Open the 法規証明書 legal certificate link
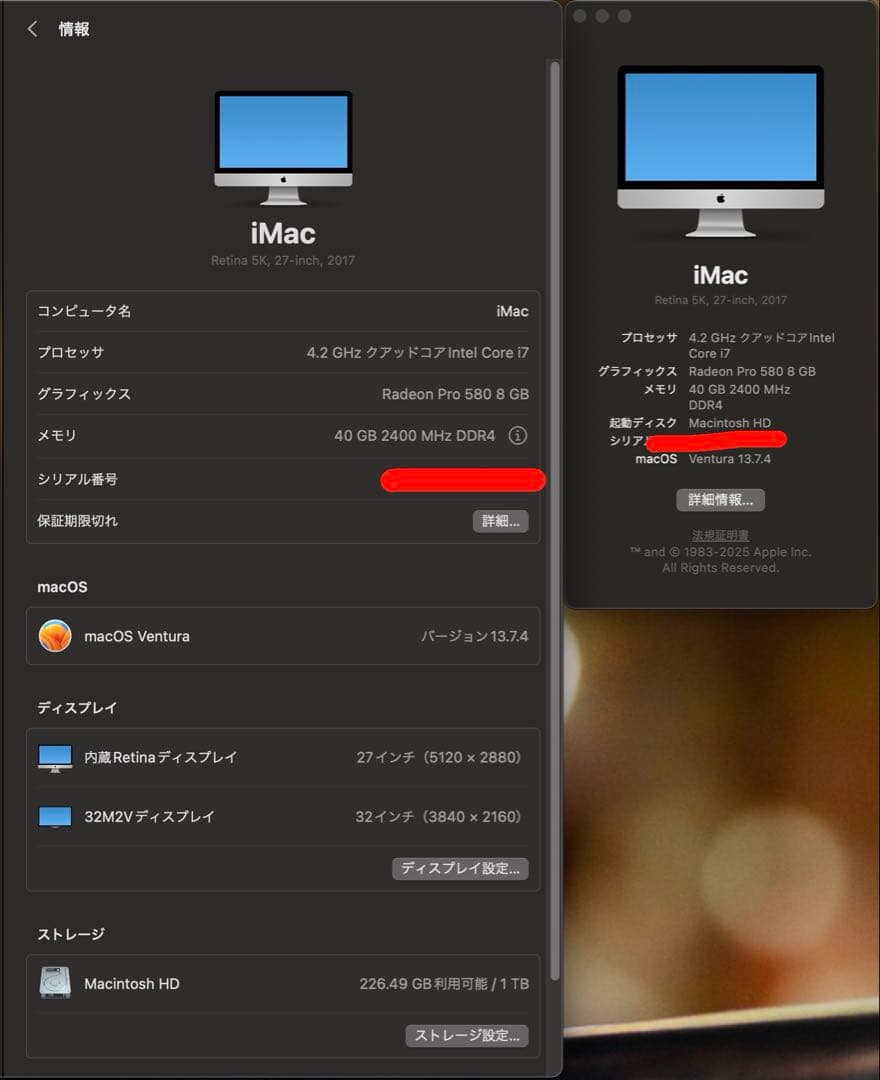 pyautogui.click(x=721, y=535)
